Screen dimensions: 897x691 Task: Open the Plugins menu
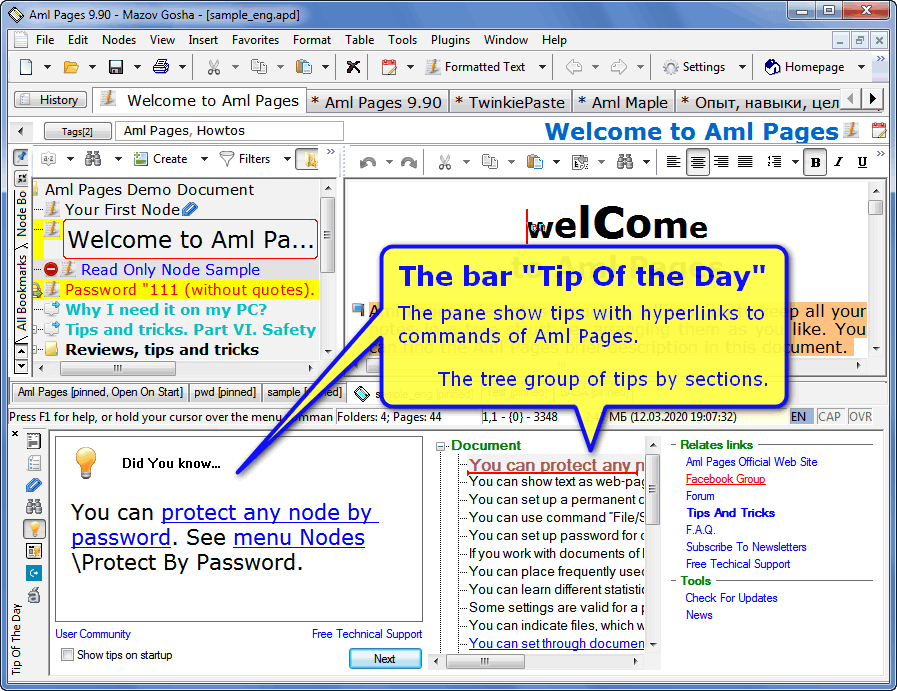450,39
